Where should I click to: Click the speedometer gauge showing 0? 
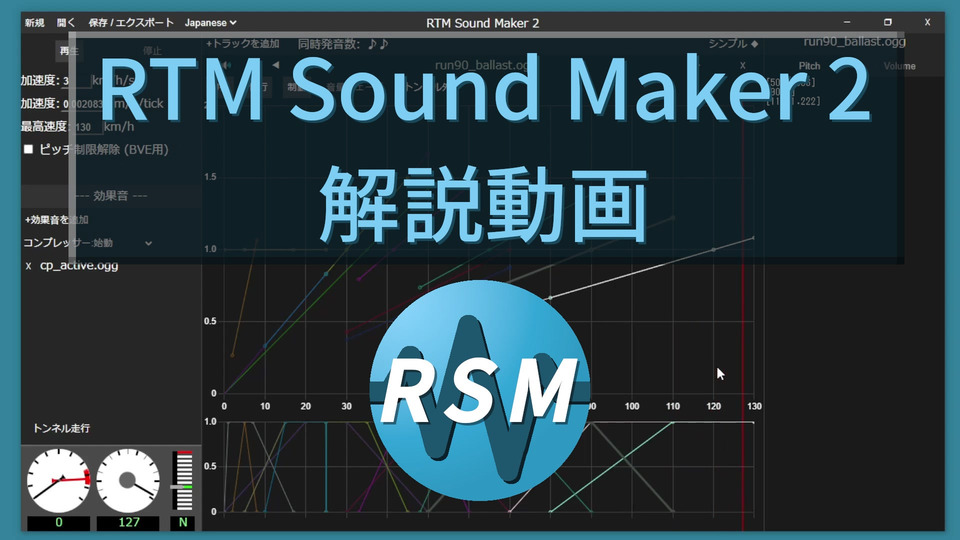[58, 481]
